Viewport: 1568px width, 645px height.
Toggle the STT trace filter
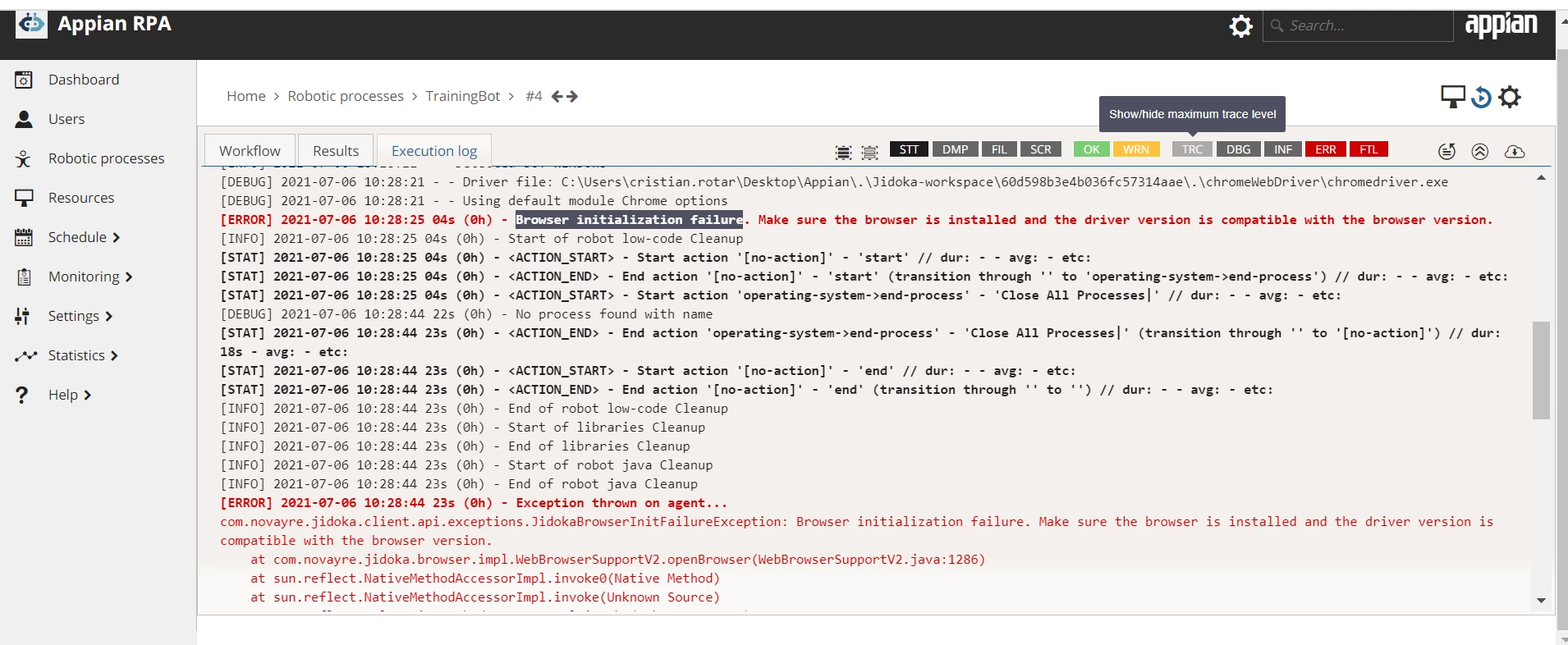point(909,149)
